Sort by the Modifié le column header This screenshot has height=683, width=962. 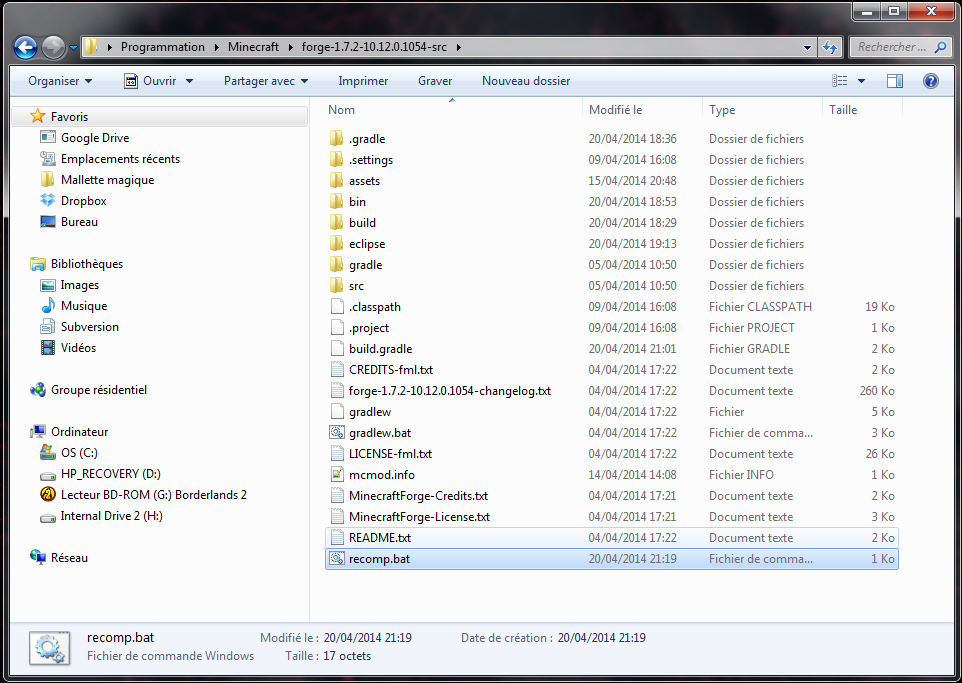click(x=615, y=110)
